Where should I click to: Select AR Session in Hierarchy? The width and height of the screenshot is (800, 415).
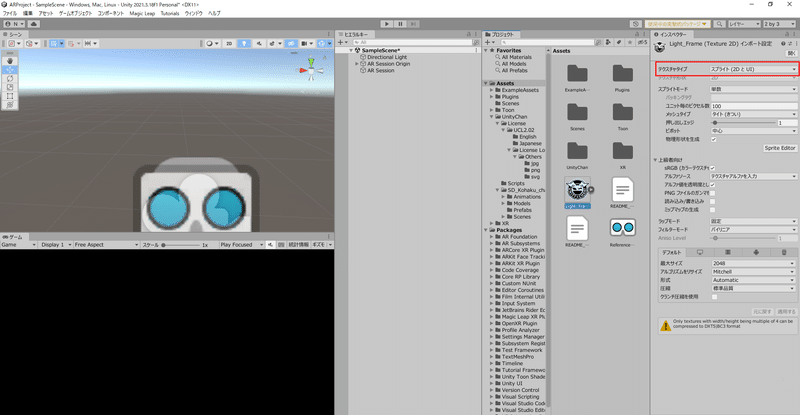381,70
